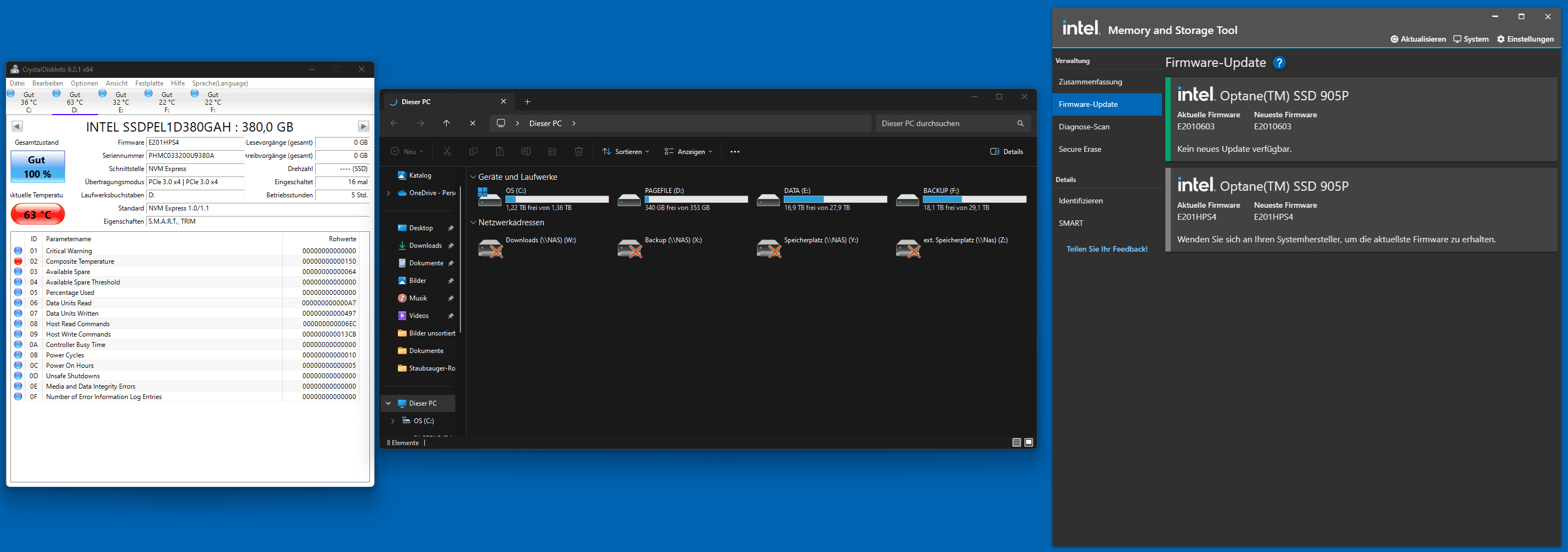Toggle the Details pane button
Image resolution: width=1568 pixels, height=552 pixels.
pos(1006,151)
